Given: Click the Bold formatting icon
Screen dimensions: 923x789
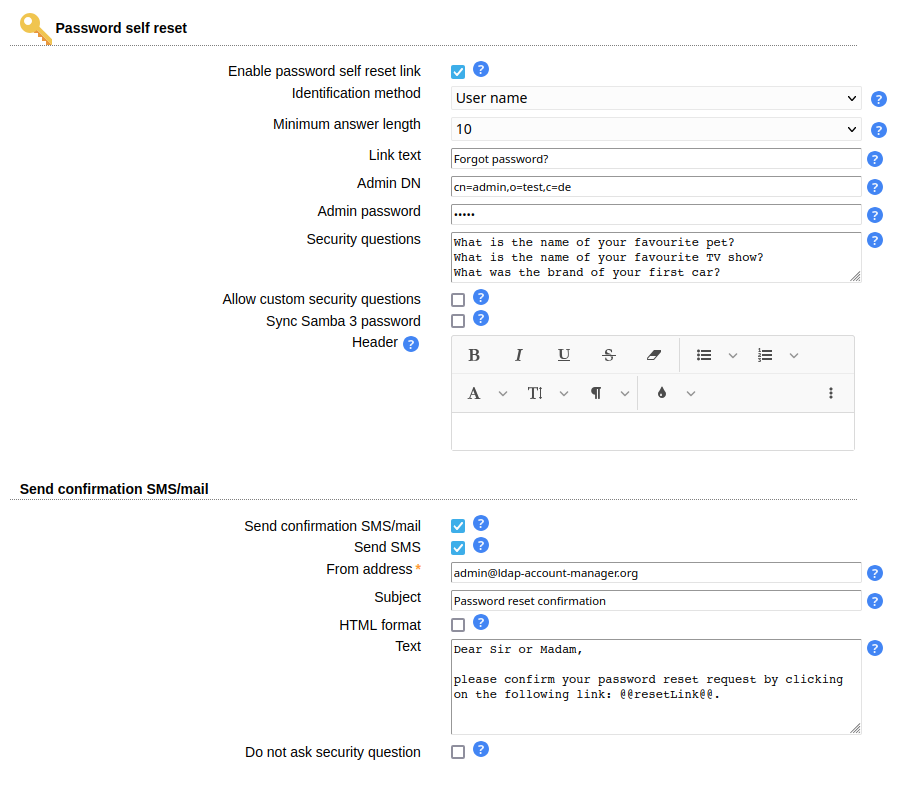Looking at the screenshot, I should pos(474,355).
